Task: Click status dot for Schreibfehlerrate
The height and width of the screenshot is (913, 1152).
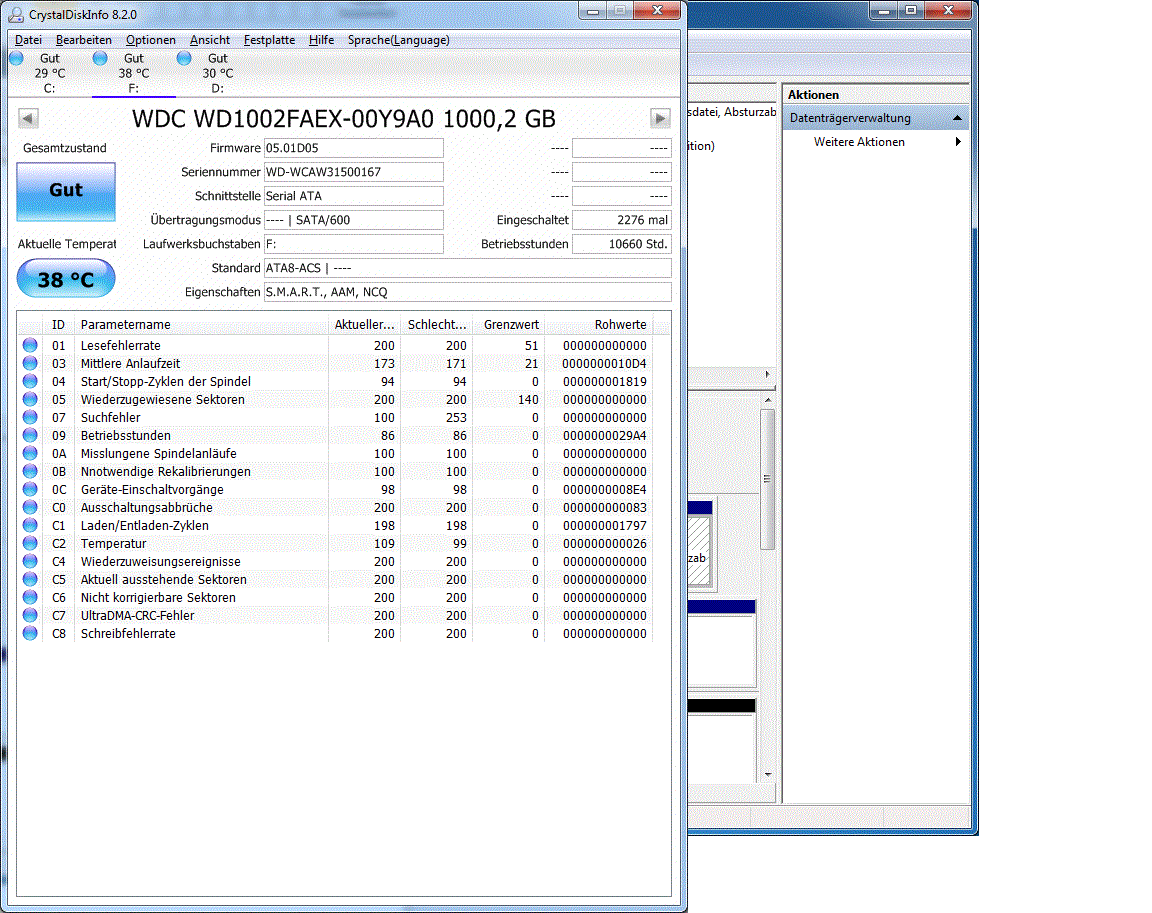Action: [30, 633]
